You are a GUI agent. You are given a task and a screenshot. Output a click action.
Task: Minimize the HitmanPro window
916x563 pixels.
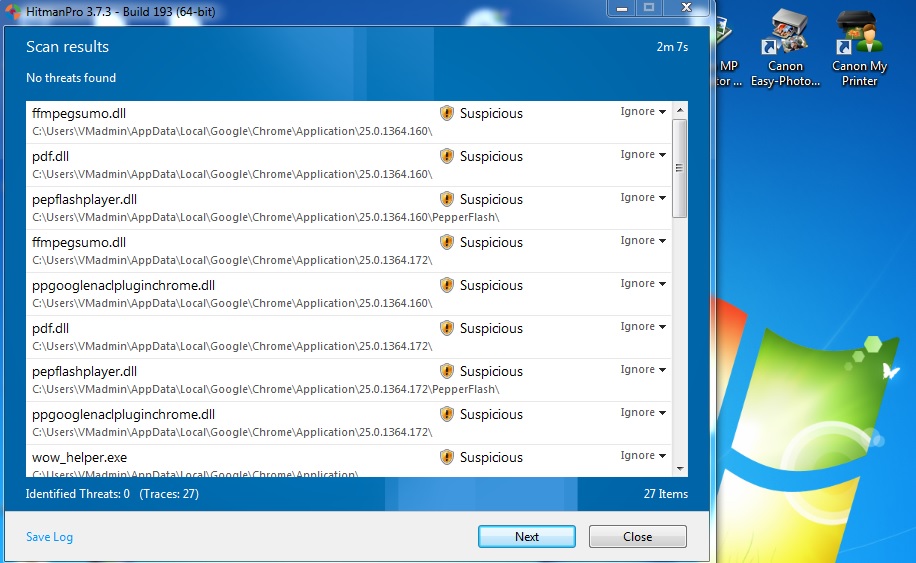pos(622,8)
